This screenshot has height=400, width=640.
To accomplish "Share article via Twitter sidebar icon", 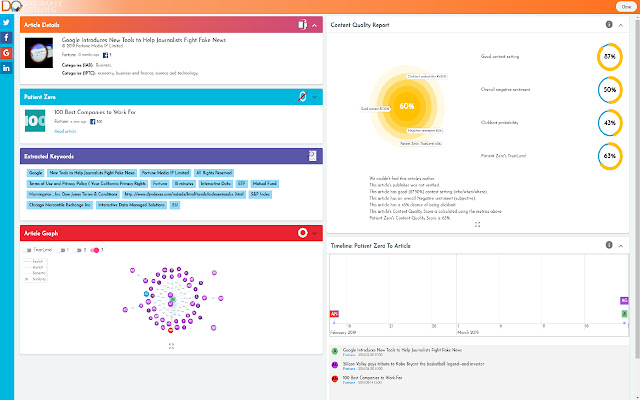I will pos(7,21).
